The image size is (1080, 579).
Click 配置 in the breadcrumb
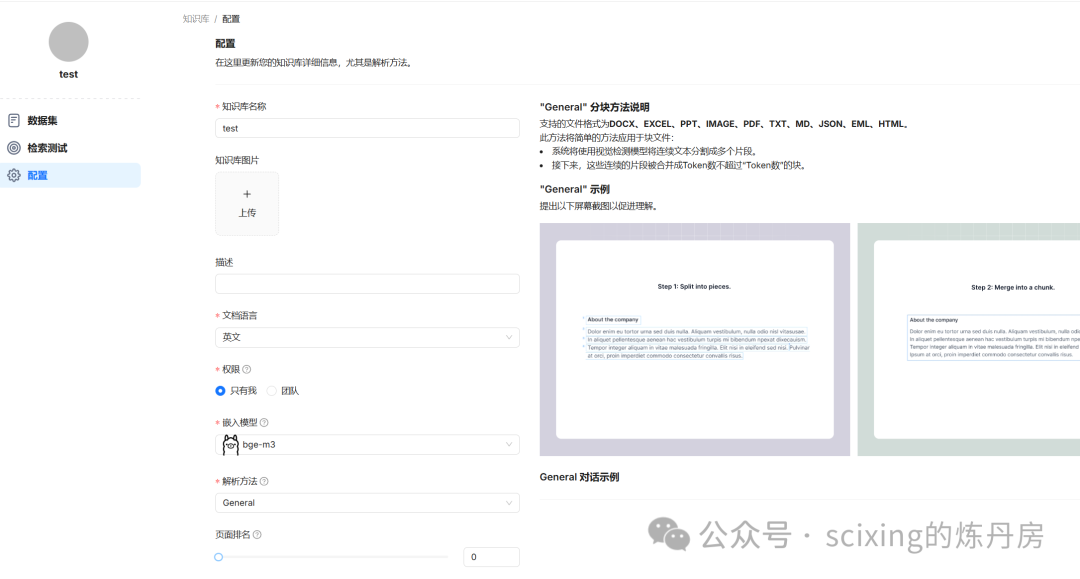(231, 19)
